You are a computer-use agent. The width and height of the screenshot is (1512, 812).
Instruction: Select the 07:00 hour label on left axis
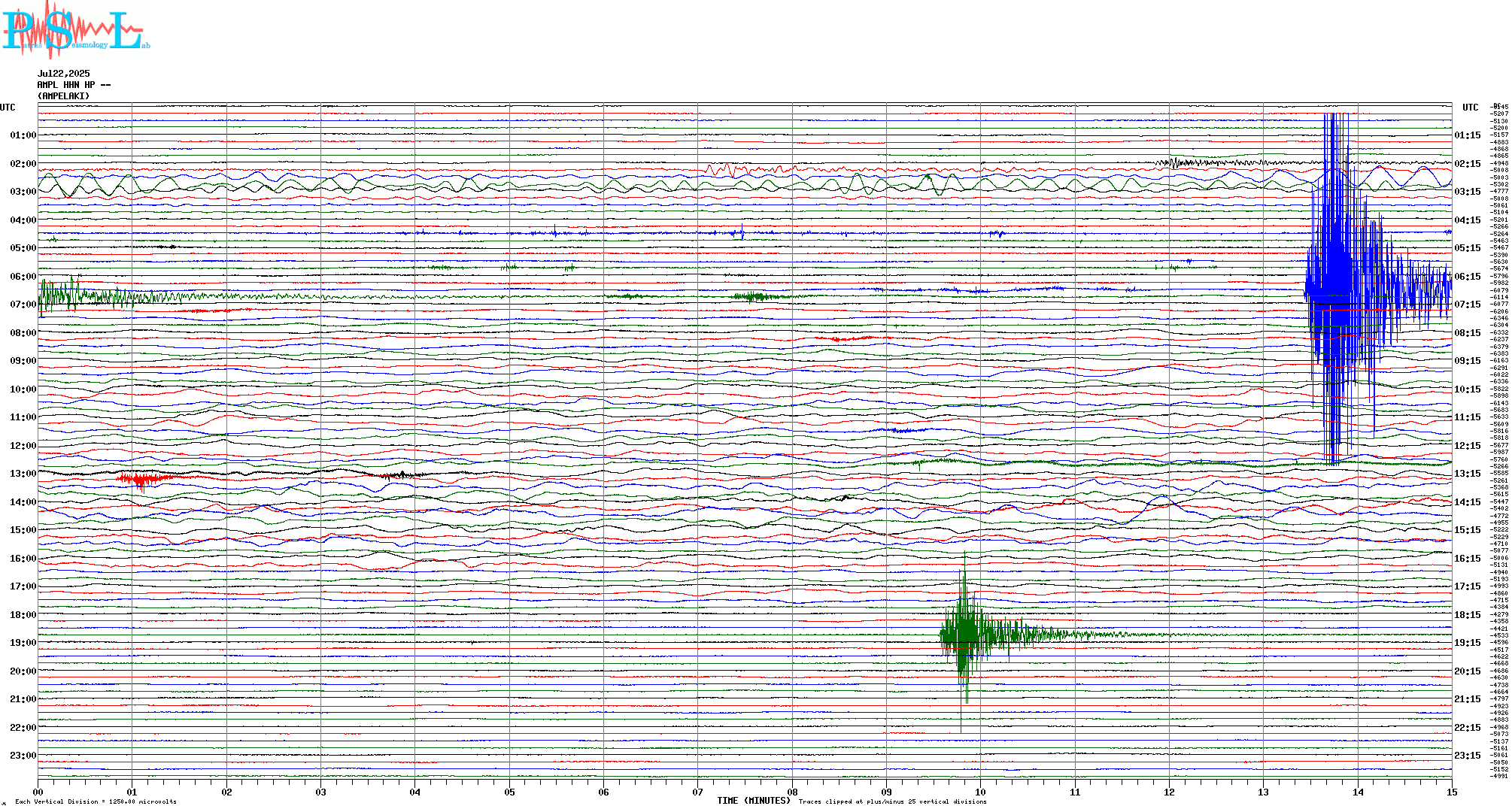pos(23,304)
